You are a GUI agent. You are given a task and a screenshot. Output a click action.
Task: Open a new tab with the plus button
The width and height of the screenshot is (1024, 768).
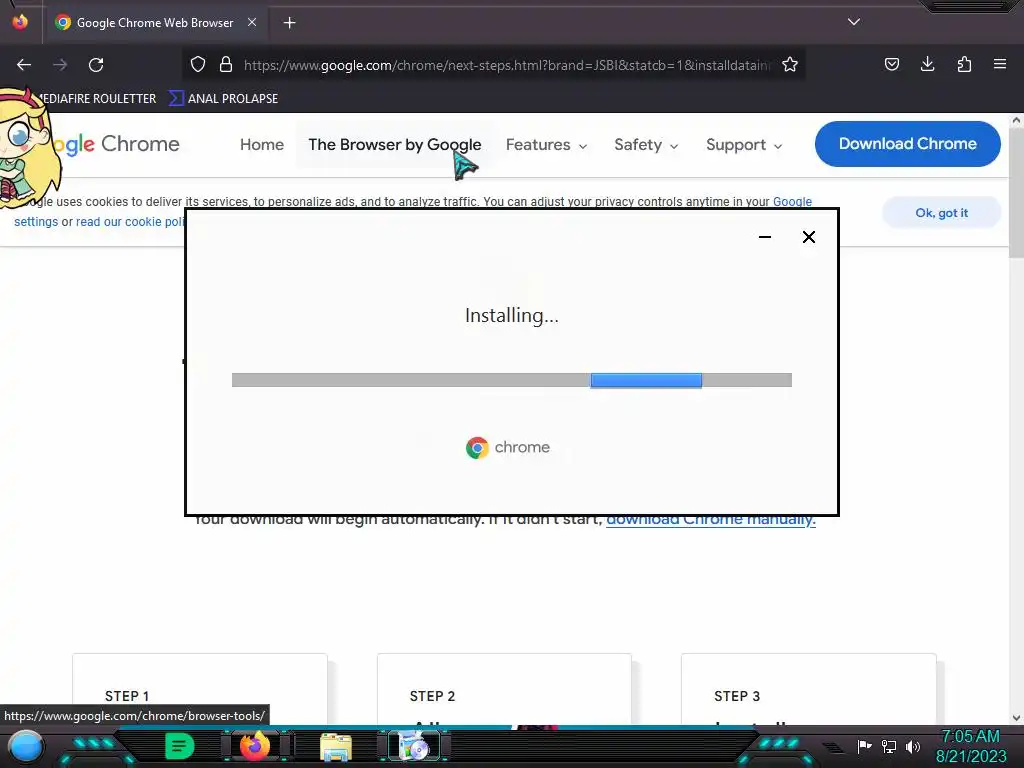[289, 23]
